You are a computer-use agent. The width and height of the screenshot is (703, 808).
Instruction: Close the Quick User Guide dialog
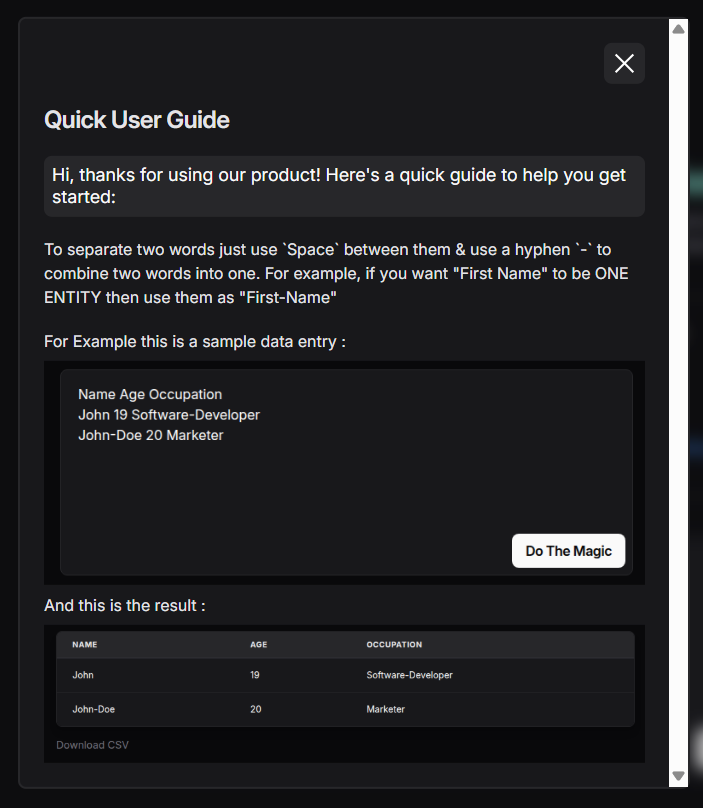pos(624,63)
